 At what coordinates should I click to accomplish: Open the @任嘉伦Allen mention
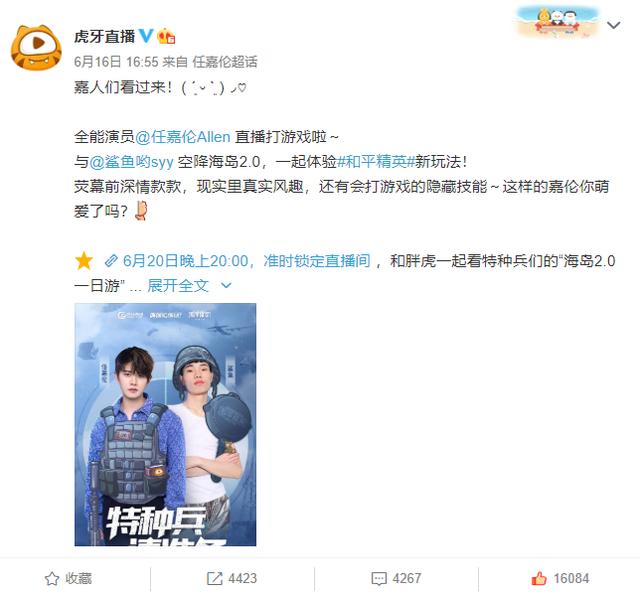[x=182, y=137]
